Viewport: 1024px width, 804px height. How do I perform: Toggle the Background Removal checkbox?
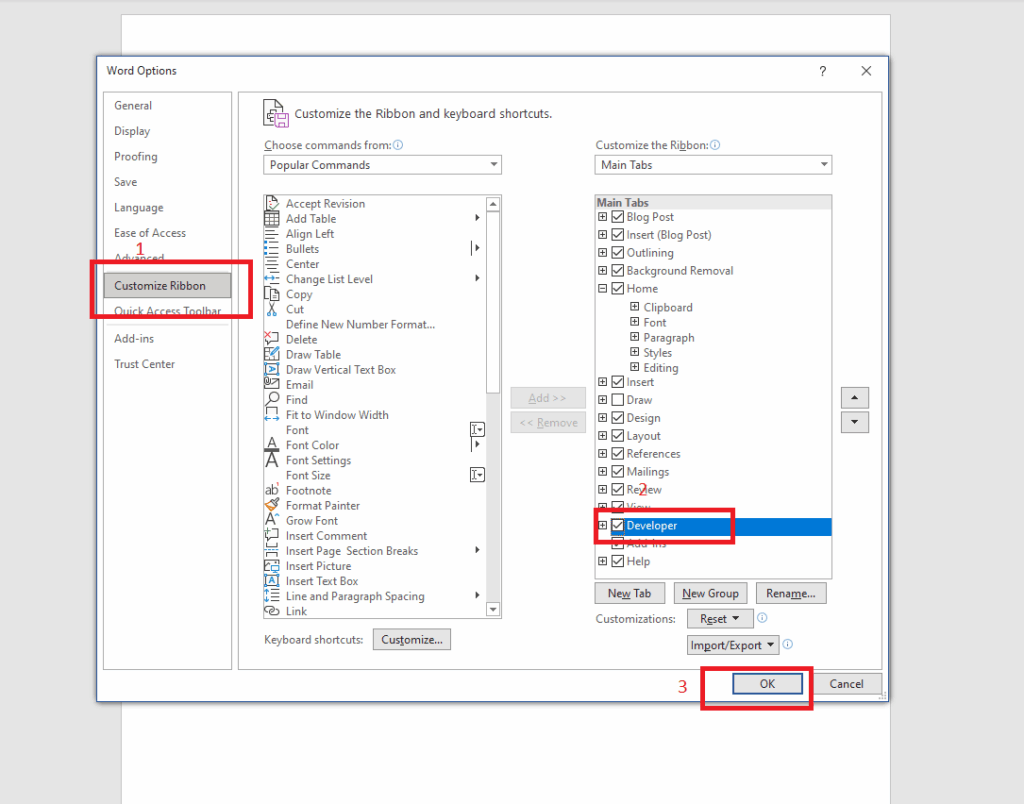tap(618, 270)
